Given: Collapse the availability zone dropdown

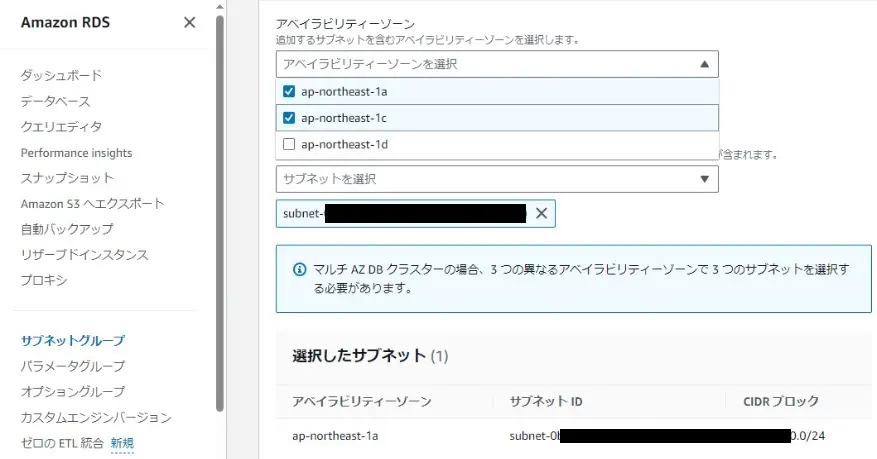Looking at the screenshot, I should coord(703,64).
